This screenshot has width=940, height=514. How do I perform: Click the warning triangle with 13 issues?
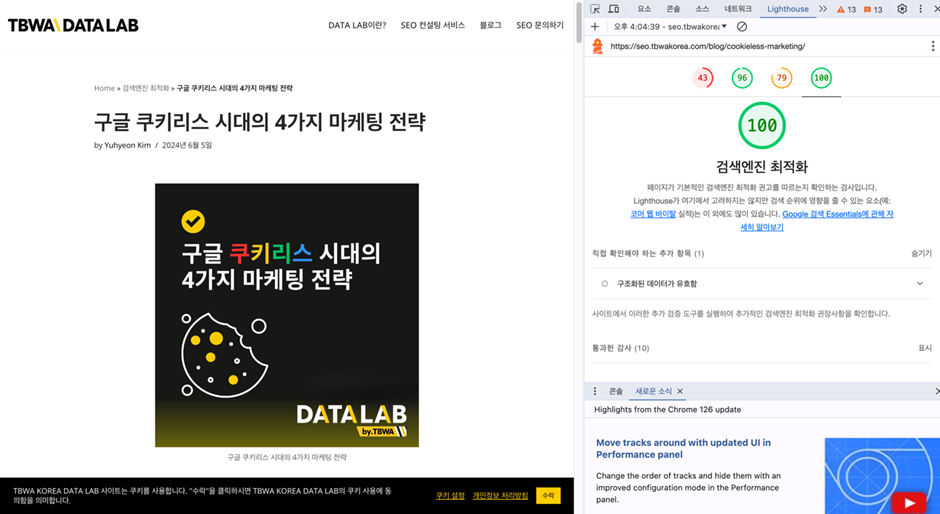(x=845, y=9)
